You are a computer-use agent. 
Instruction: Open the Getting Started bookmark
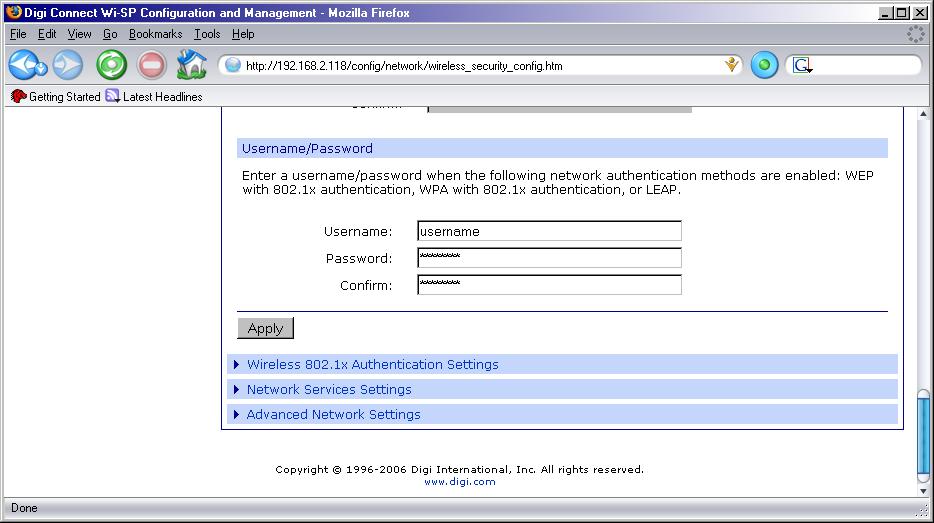coord(56,97)
